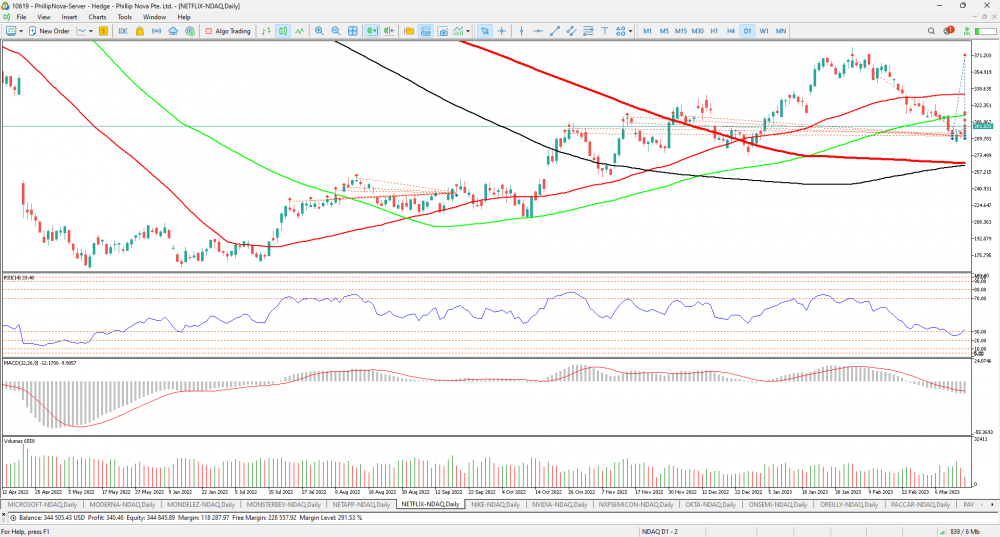Click the New Order button
Screen dimensions: 1000x537
pyautogui.click(x=48, y=31)
